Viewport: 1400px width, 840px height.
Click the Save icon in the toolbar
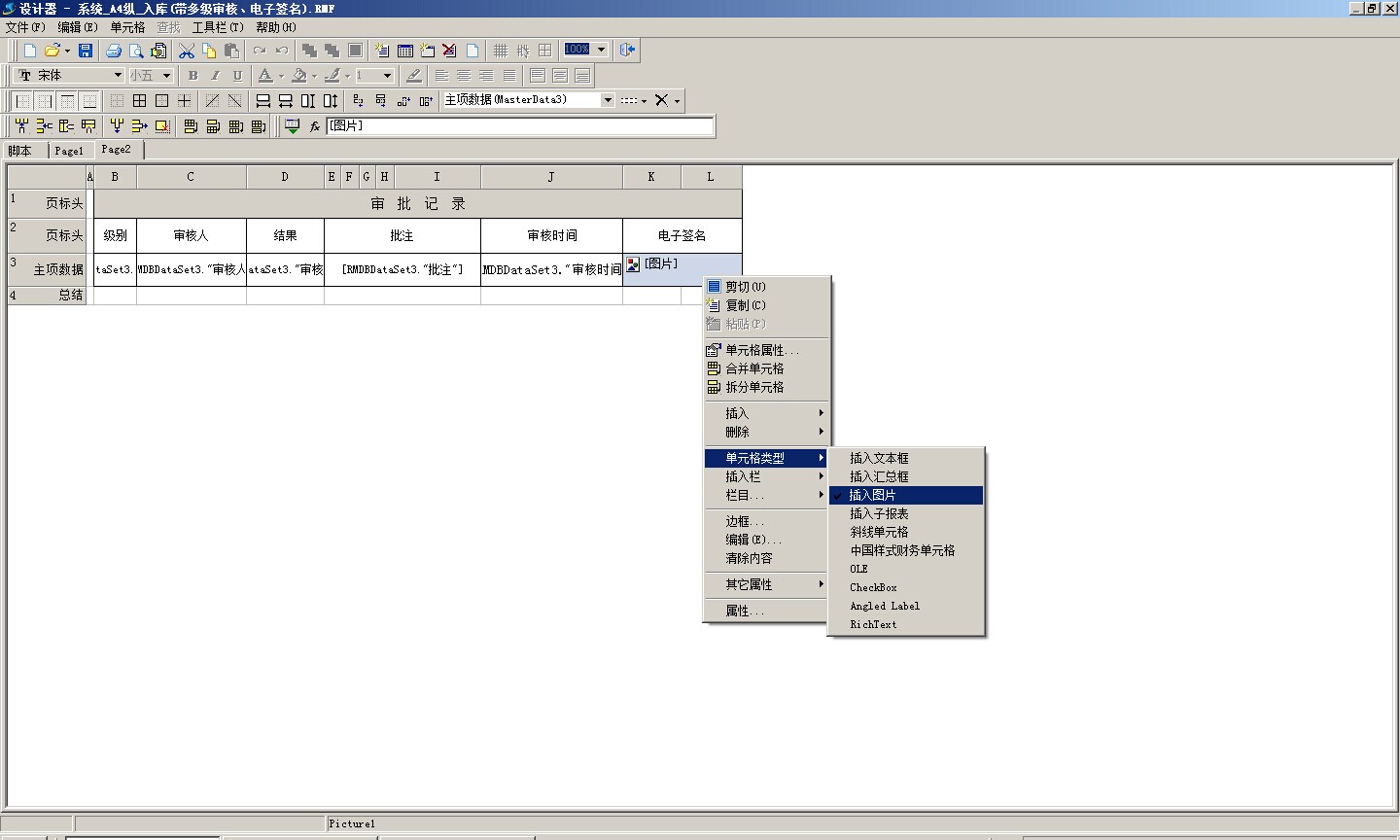(x=86, y=51)
